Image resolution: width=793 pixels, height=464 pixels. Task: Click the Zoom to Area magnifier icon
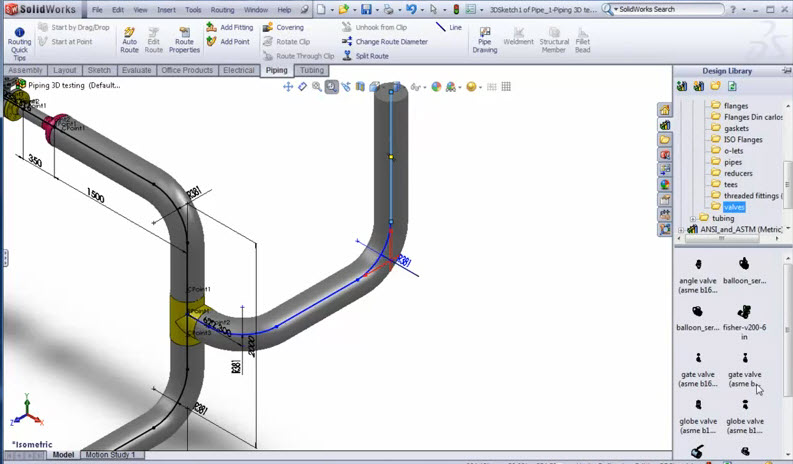click(x=331, y=87)
